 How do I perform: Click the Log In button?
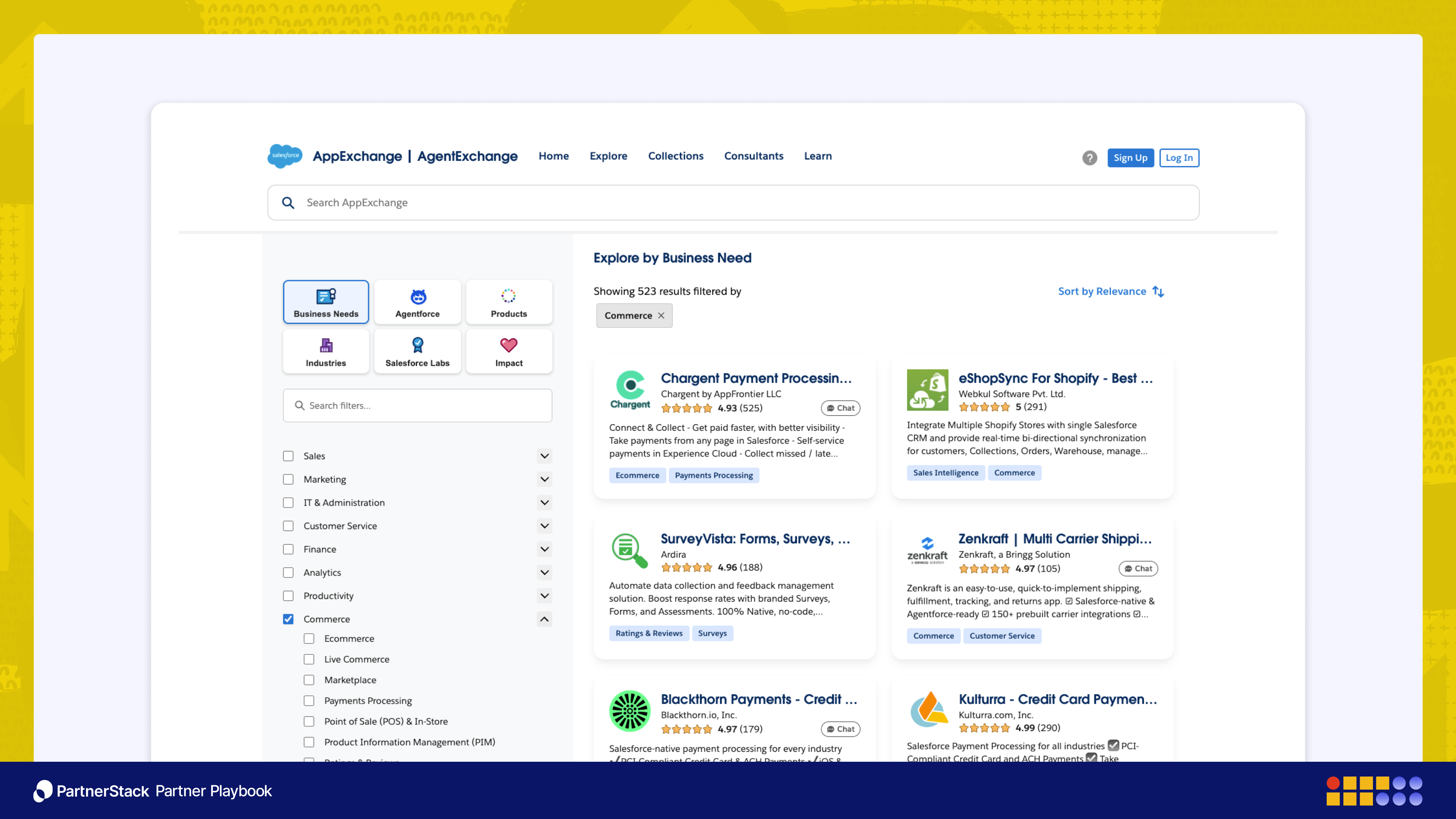[1179, 158]
